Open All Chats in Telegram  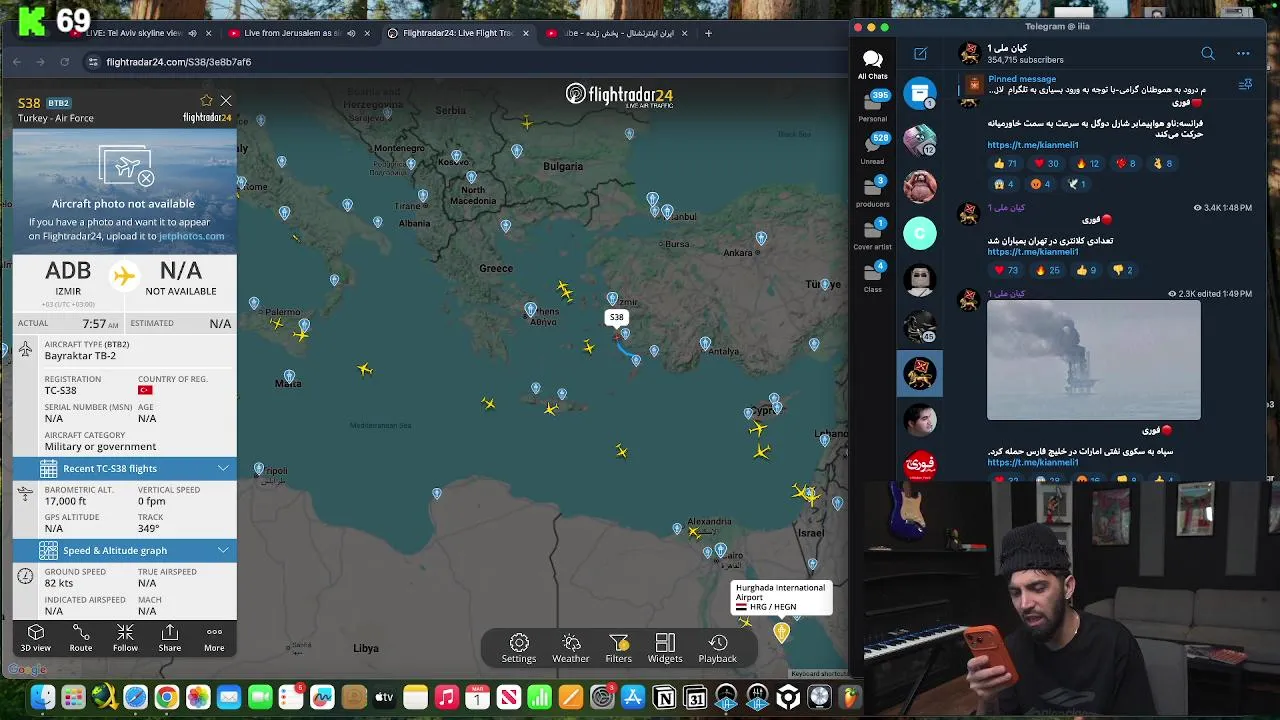[x=872, y=65]
